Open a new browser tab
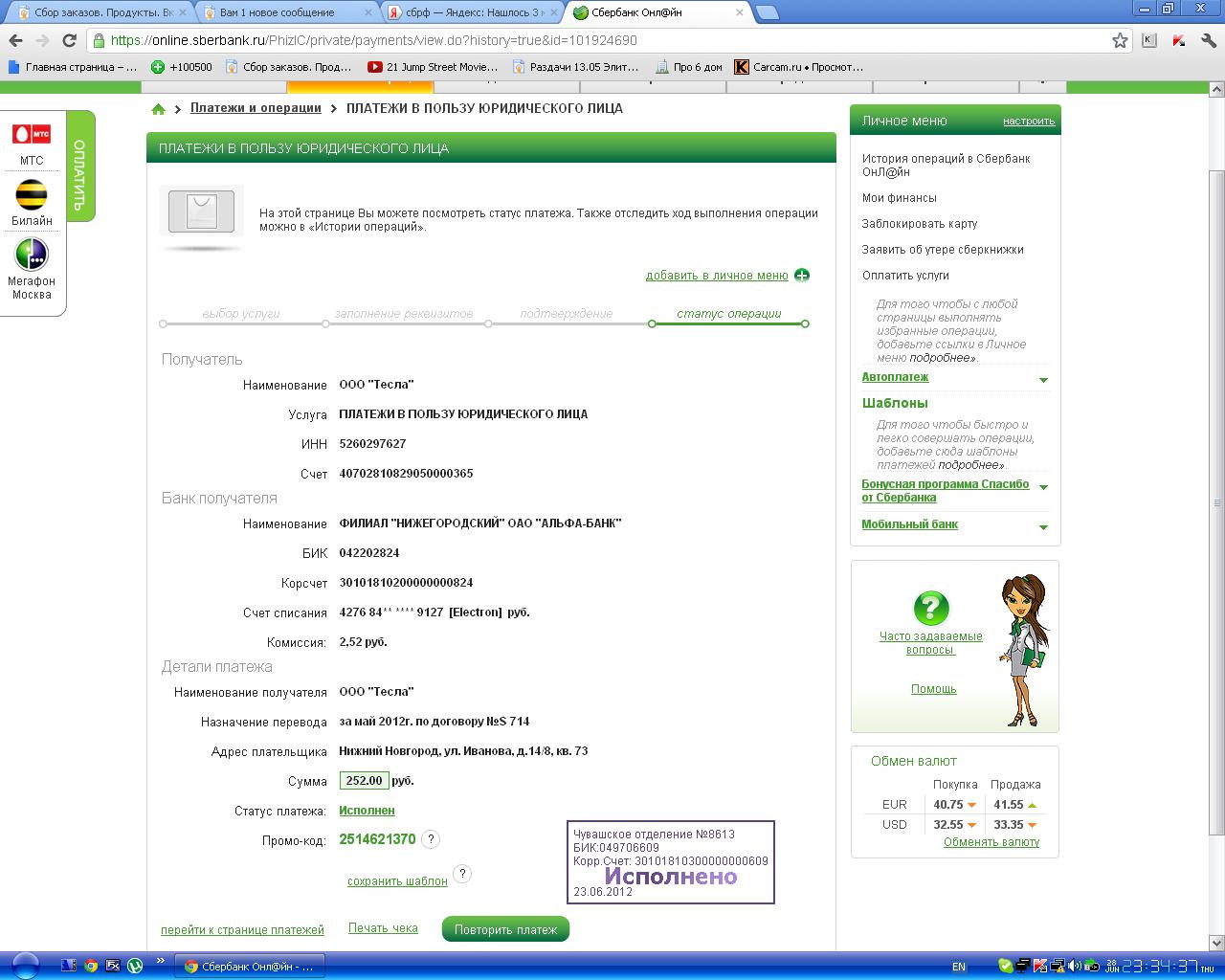 (768, 12)
